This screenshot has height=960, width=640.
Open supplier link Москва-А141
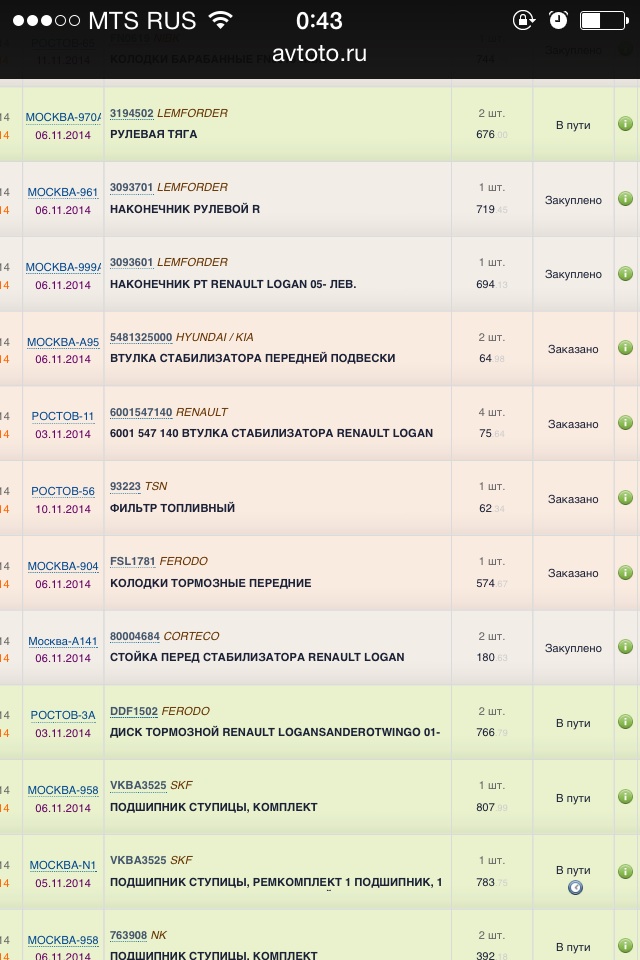coord(62,641)
